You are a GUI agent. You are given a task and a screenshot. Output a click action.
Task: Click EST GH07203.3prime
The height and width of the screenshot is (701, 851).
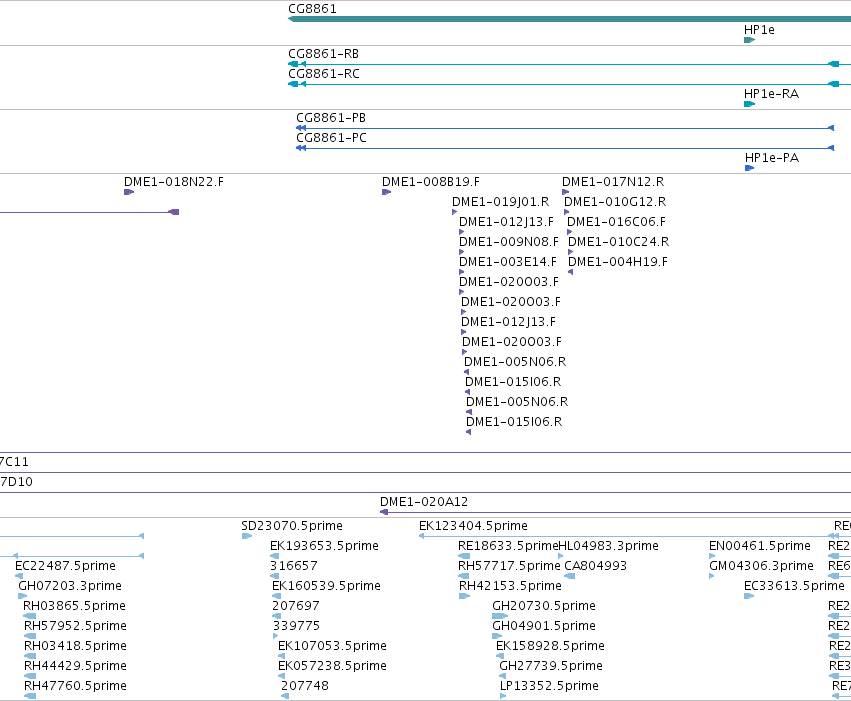point(23,596)
